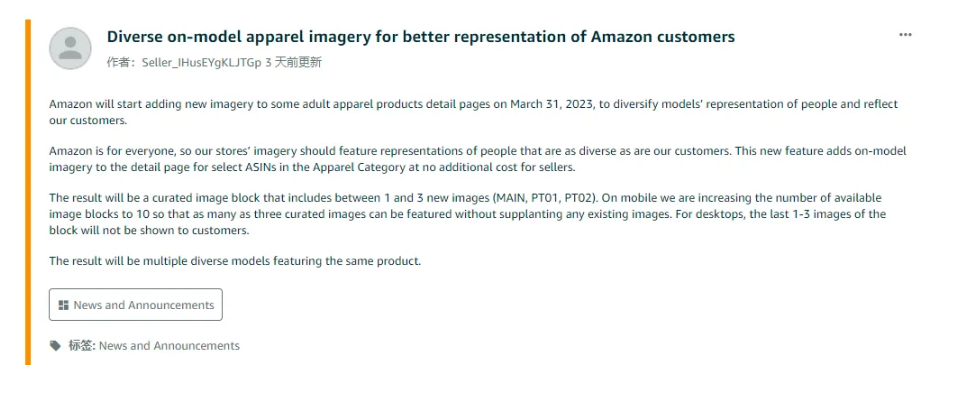Open the three-dot more options menu
This screenshot has width=964, height=400.
coord(905,35)
